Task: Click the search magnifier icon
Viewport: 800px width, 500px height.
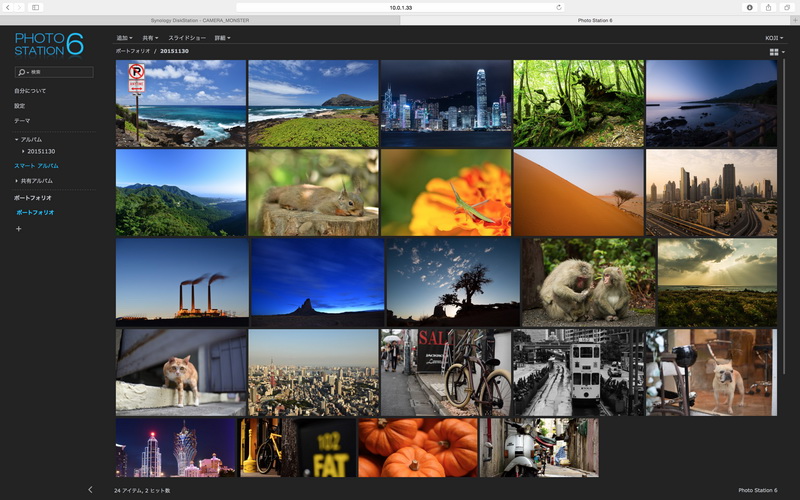Action: tap(21, 73)
